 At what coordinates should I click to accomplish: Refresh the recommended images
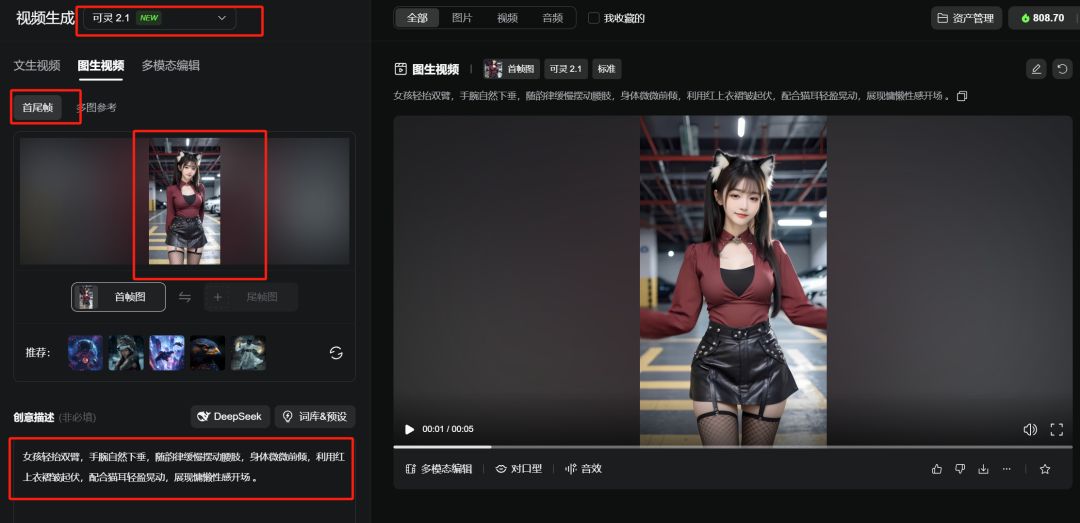tap(336, 353)
